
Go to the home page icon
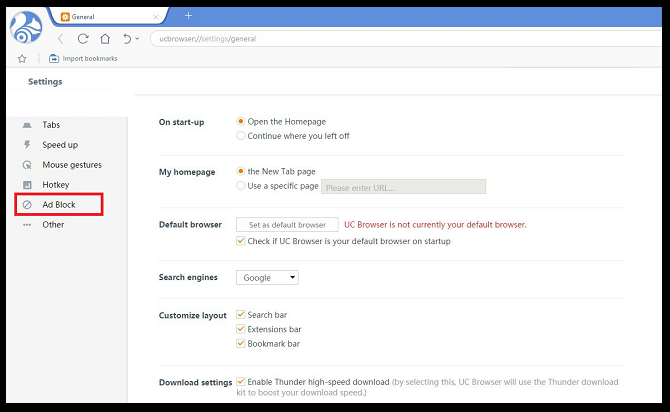(105, 38)
